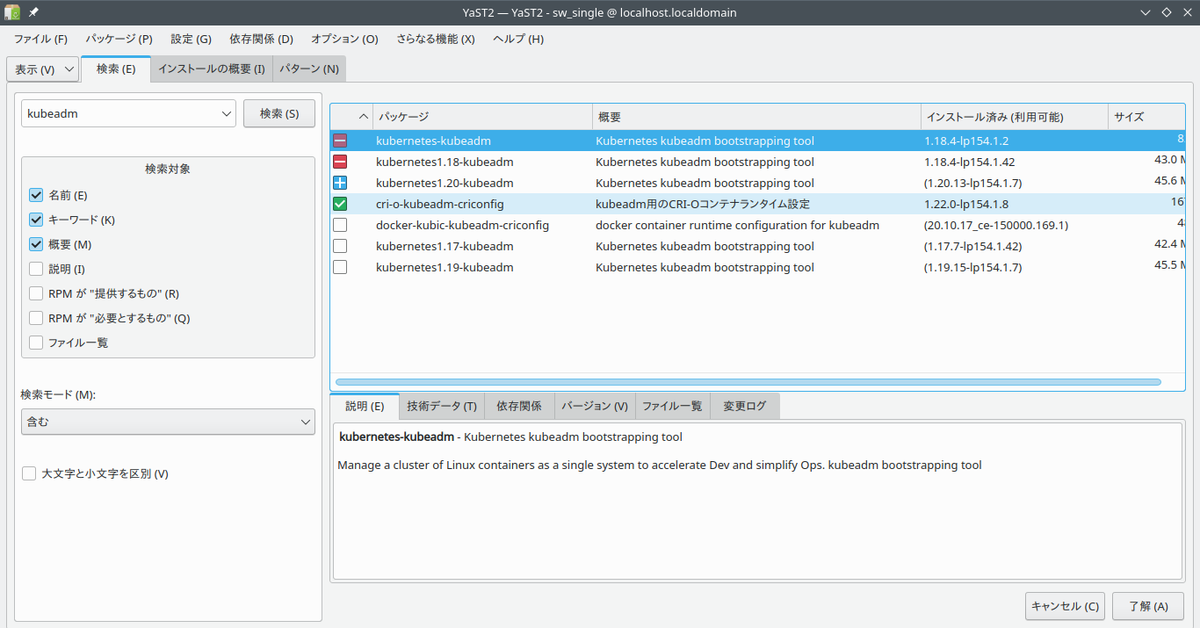Click the 検索 (S) button
Viewport: 1200px width, 628px height.
click(279, 114)
